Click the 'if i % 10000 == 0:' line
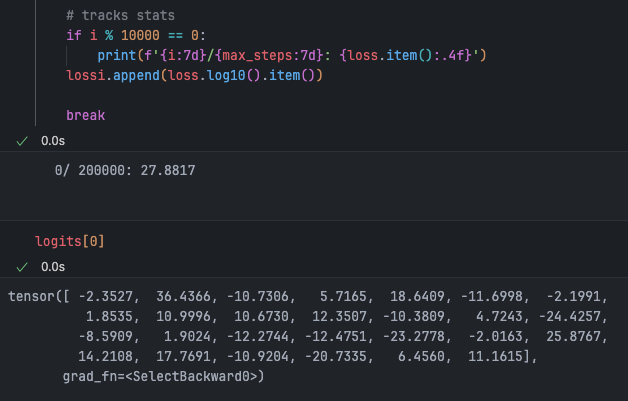Image resolution: width=628 pixels, height=401 pixels. point(135,35)
